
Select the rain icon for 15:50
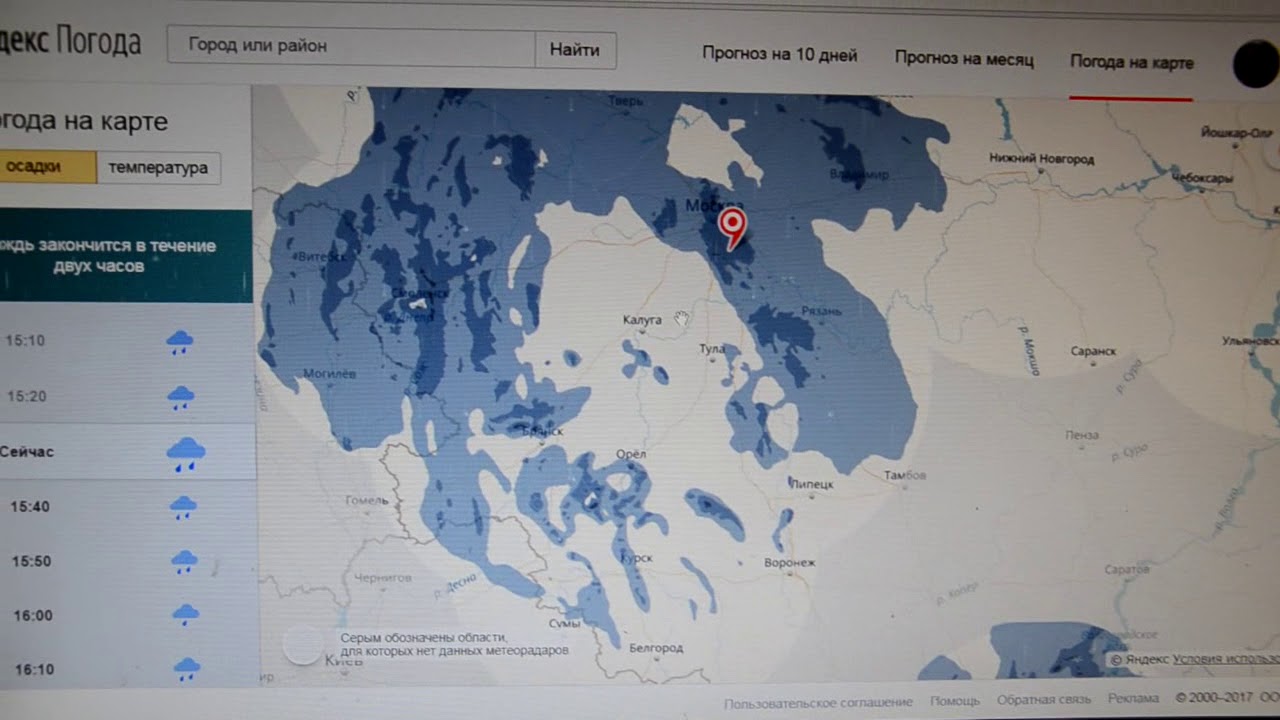pyautogui.click(x=184, y=562)
